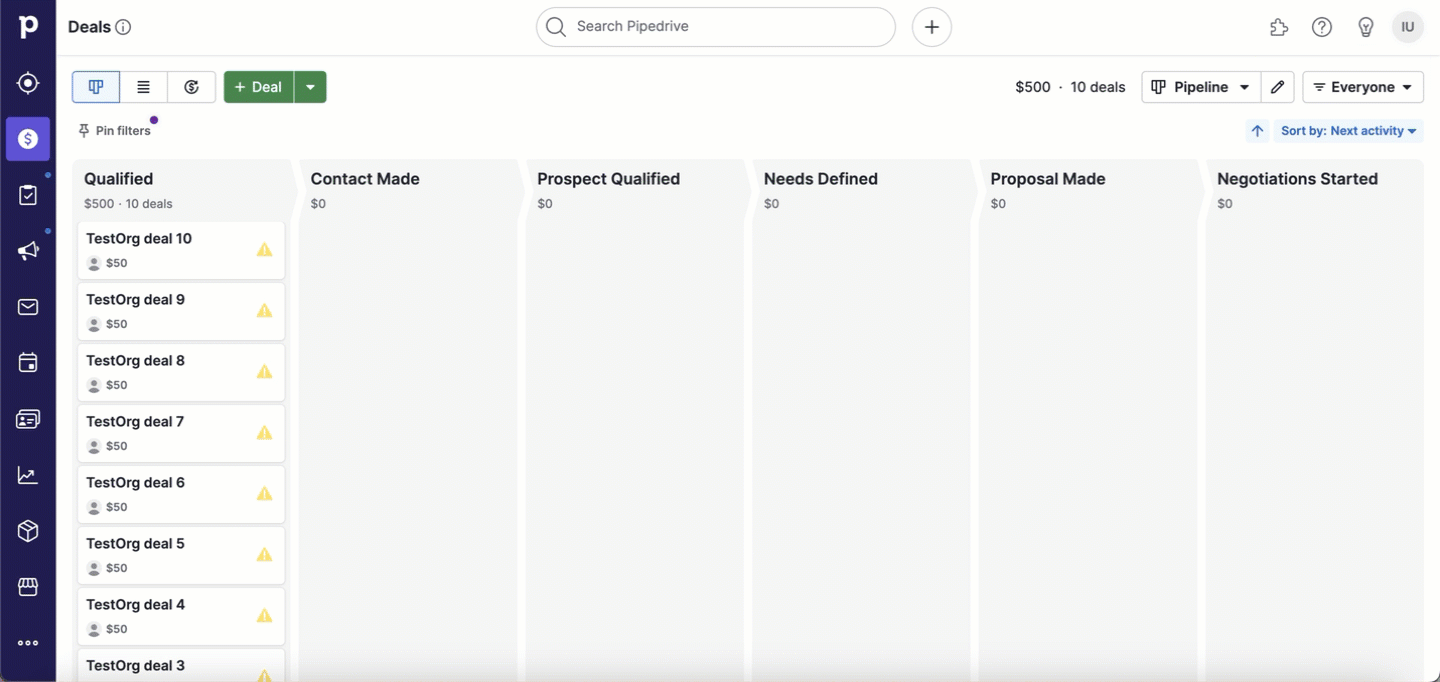Open Campaigns megaphone icon in sidebar
Image resolution: width=1440 pixels, height=682 pixels.
pos(28,251)
